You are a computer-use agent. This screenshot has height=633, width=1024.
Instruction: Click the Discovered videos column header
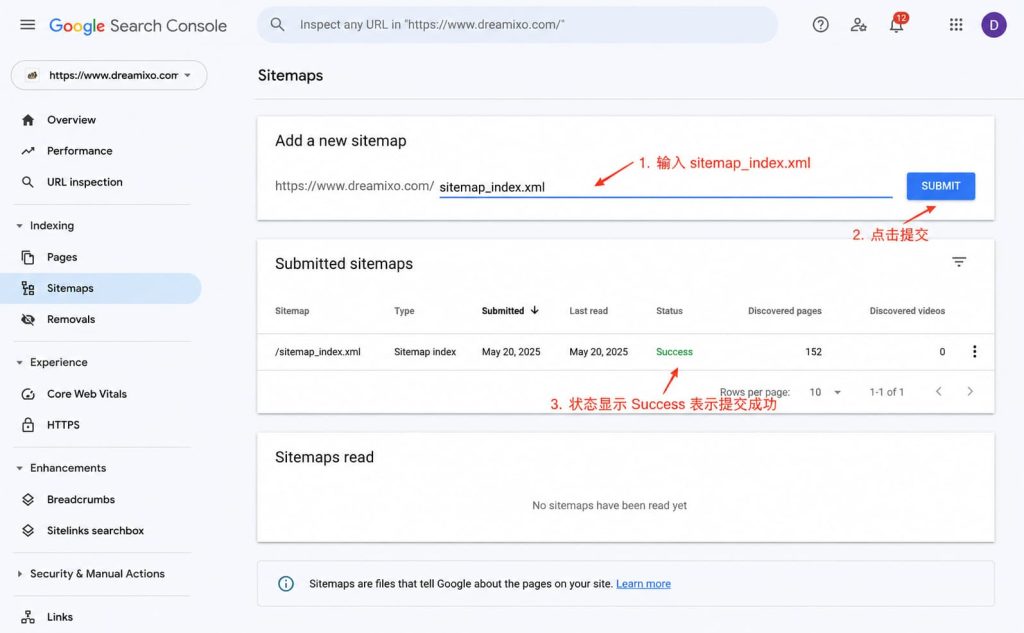(x=907, y=311)
